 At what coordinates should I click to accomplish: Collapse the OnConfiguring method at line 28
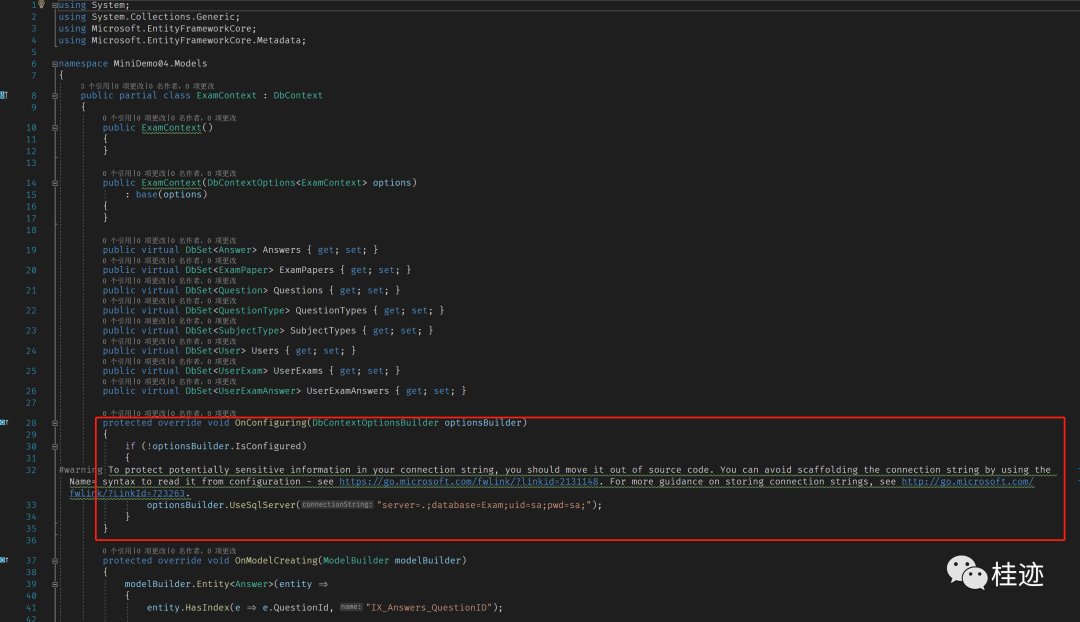pos(55,423)
